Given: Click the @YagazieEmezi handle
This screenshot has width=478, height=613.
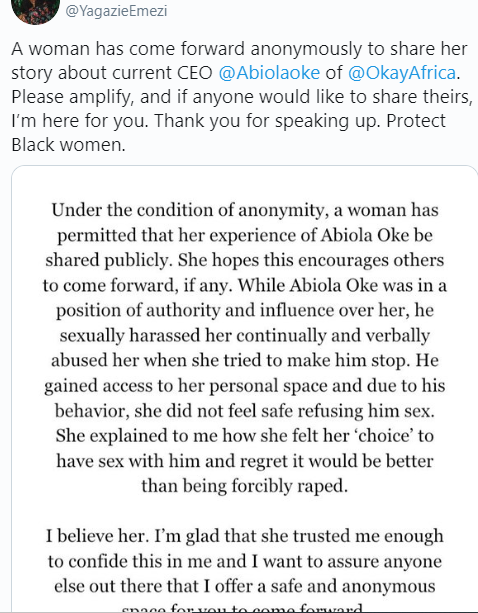Looking at the screenshot, I should 116,11.
